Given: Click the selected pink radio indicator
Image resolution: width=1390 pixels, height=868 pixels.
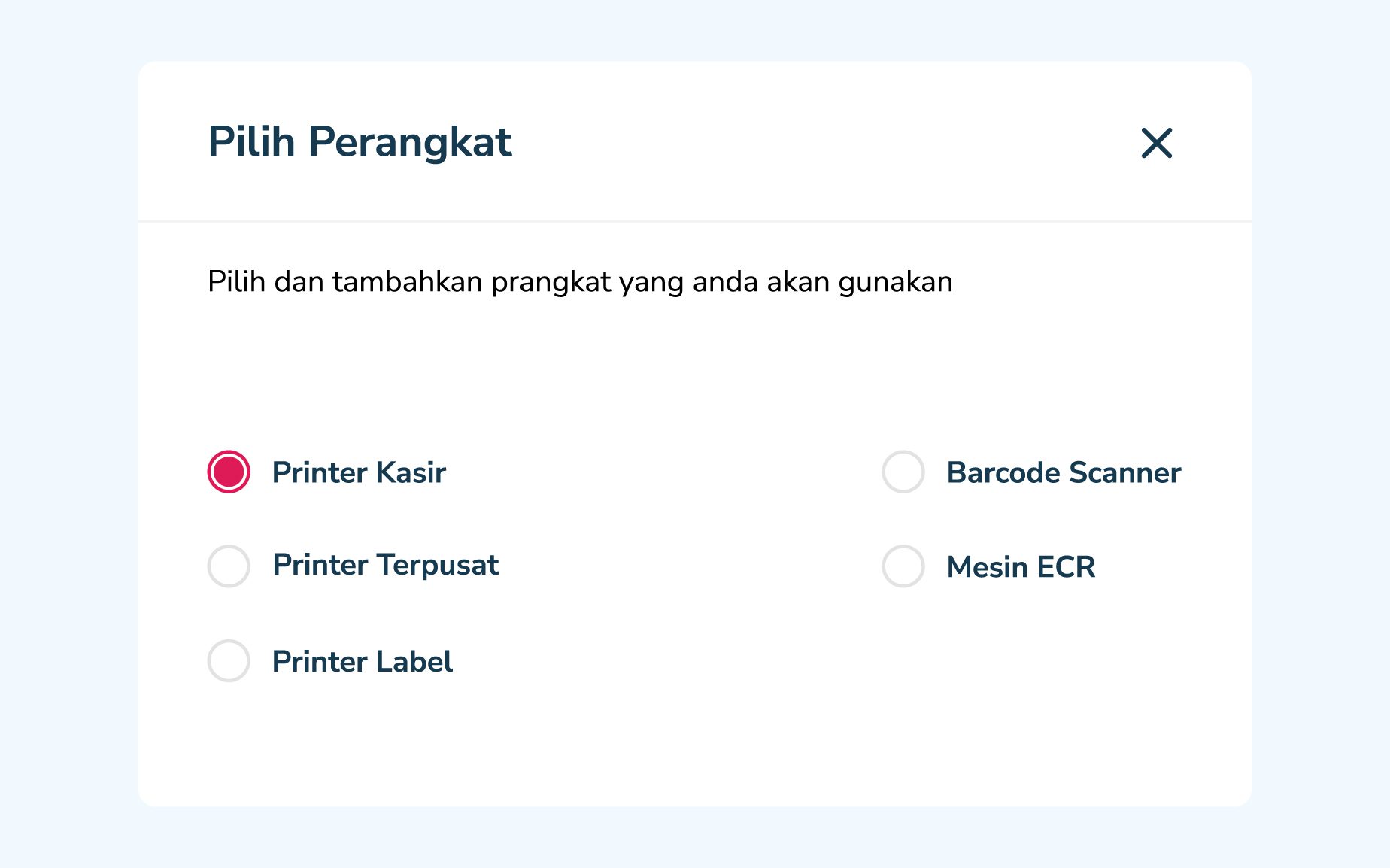Looking at the screenshot, I should 228,472.
